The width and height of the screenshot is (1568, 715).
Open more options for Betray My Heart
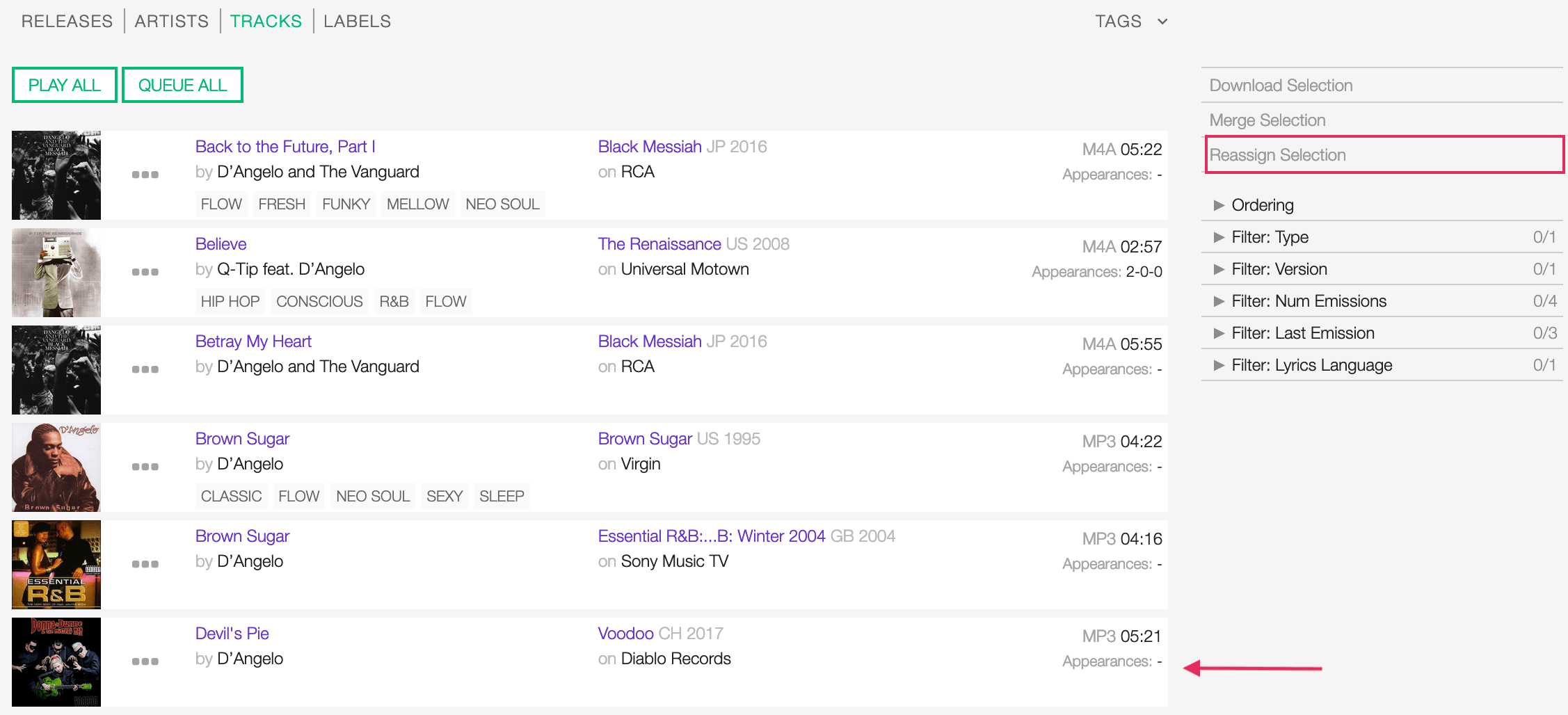pyautogui.click(x=145, y=369)
